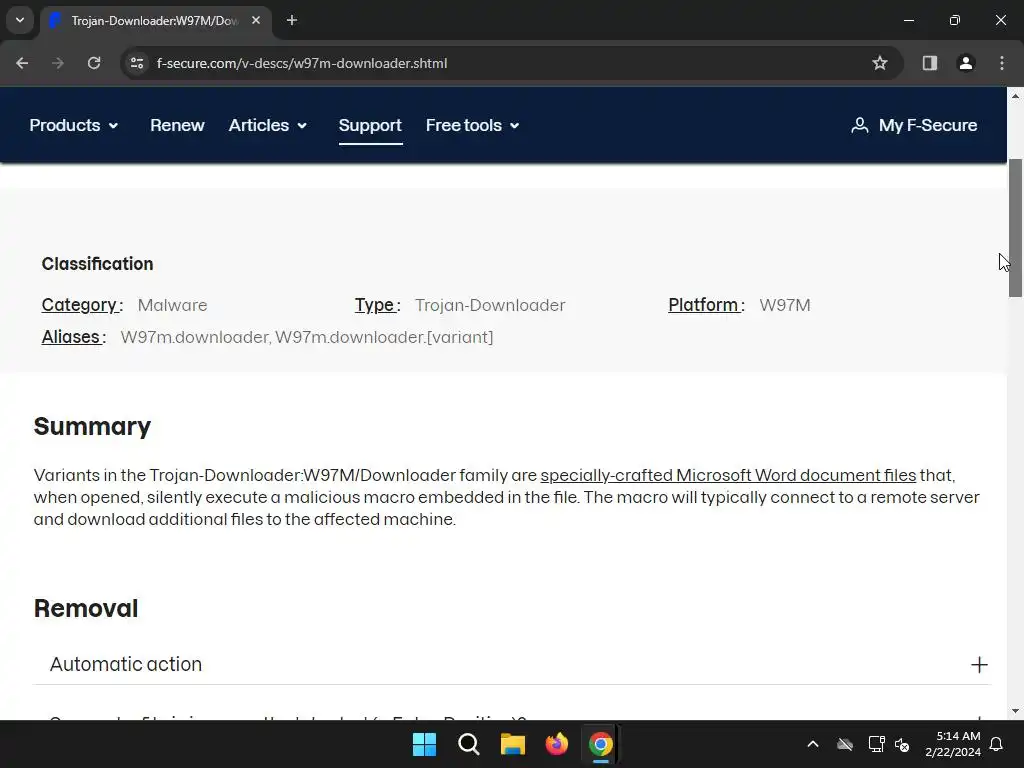This screenshot has height=768, width=1024.
Task: Open the Support section
Action: pos(370,125)
